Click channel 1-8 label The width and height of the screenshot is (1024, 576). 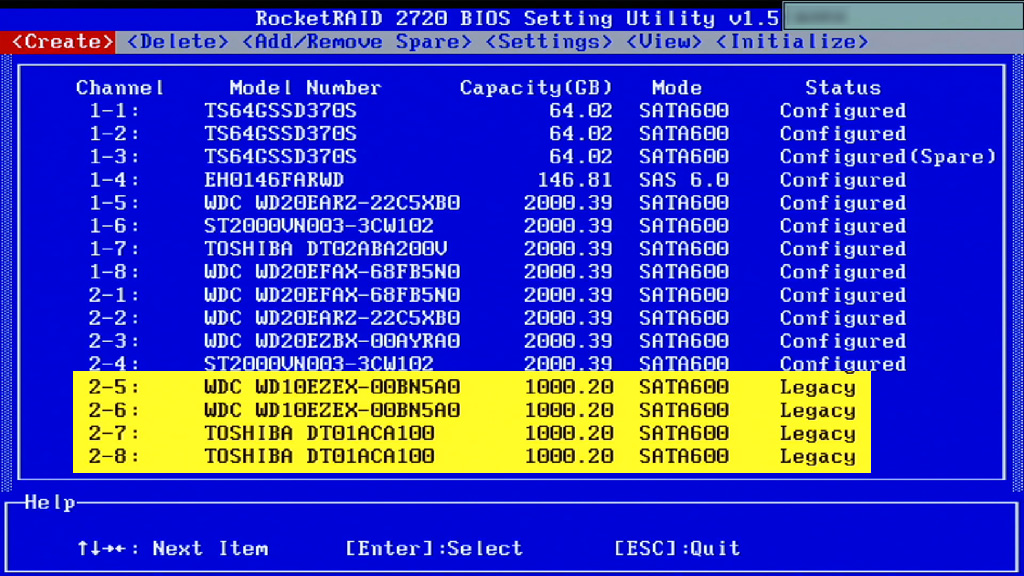[x=114, y=272]
